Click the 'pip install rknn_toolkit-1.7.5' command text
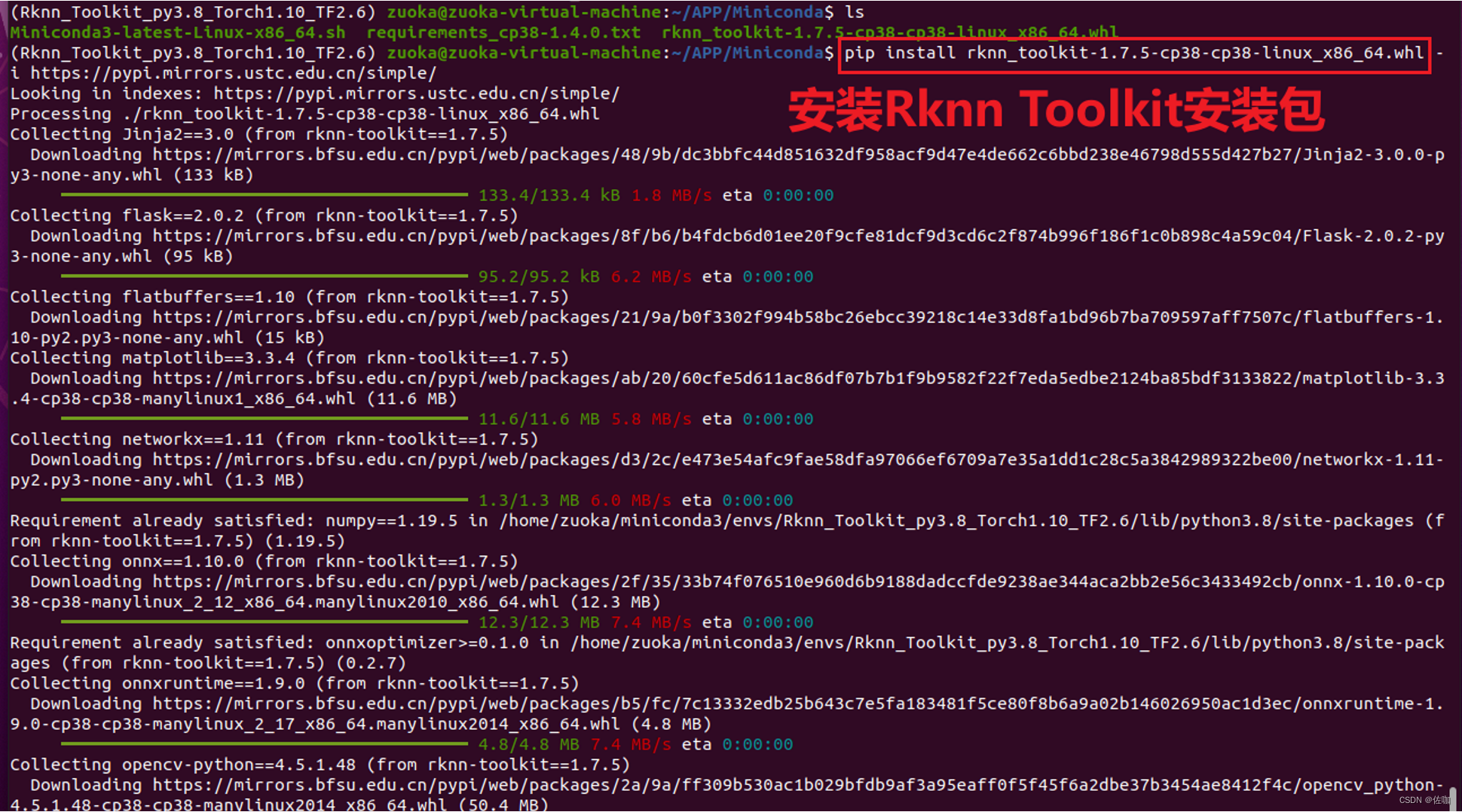 click(x=1133, y=53)
